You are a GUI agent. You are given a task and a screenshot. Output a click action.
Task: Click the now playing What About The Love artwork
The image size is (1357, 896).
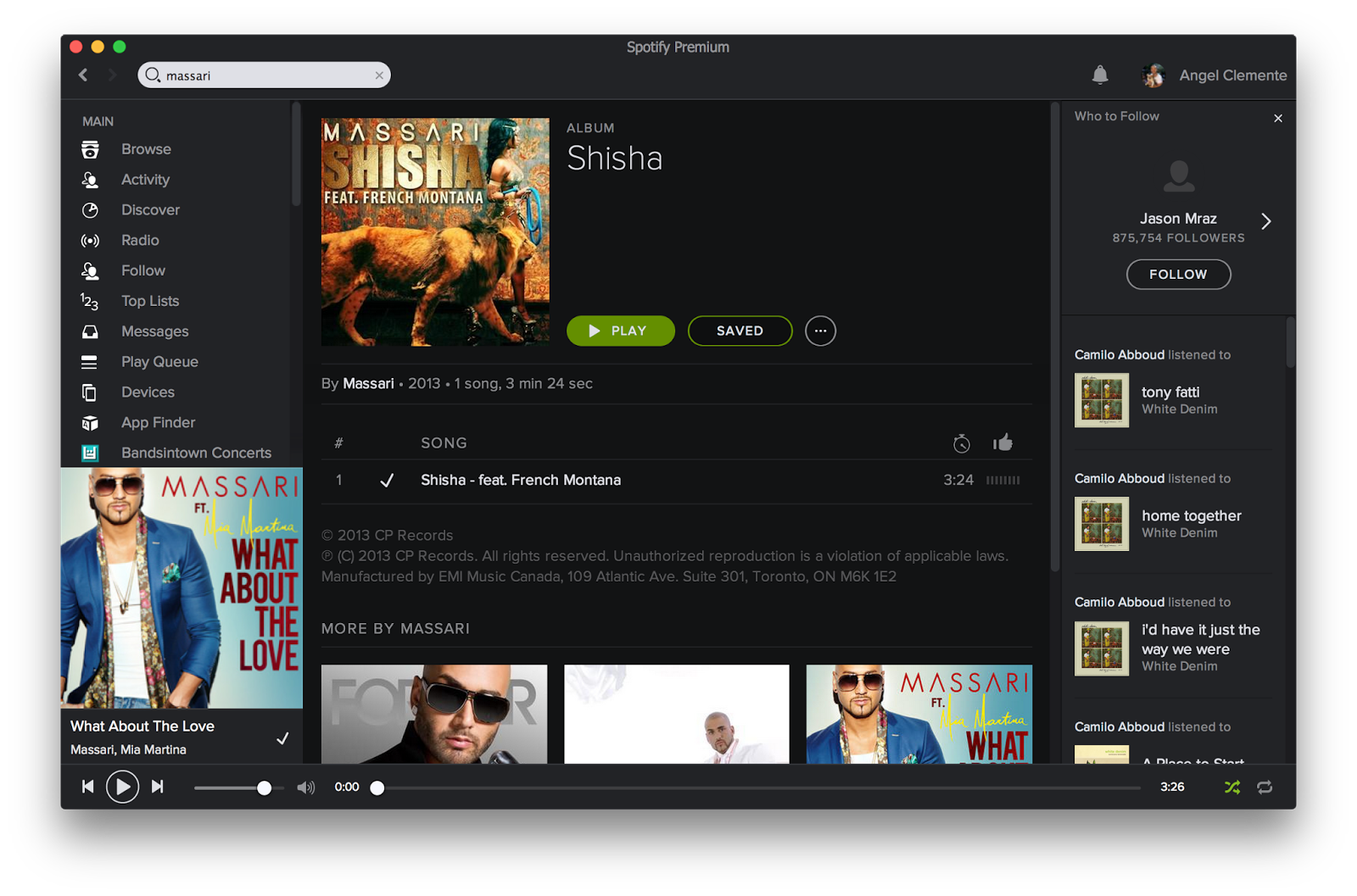pyautogui.click(x=181, y=588)
